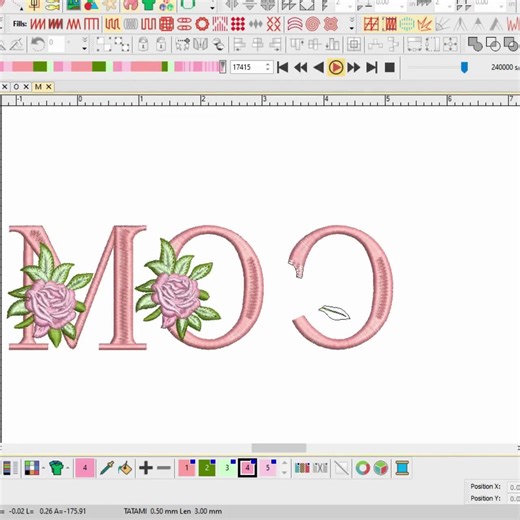Click the fast rewind double-arrow button
The image size is (520, 520).
point(301,67)
